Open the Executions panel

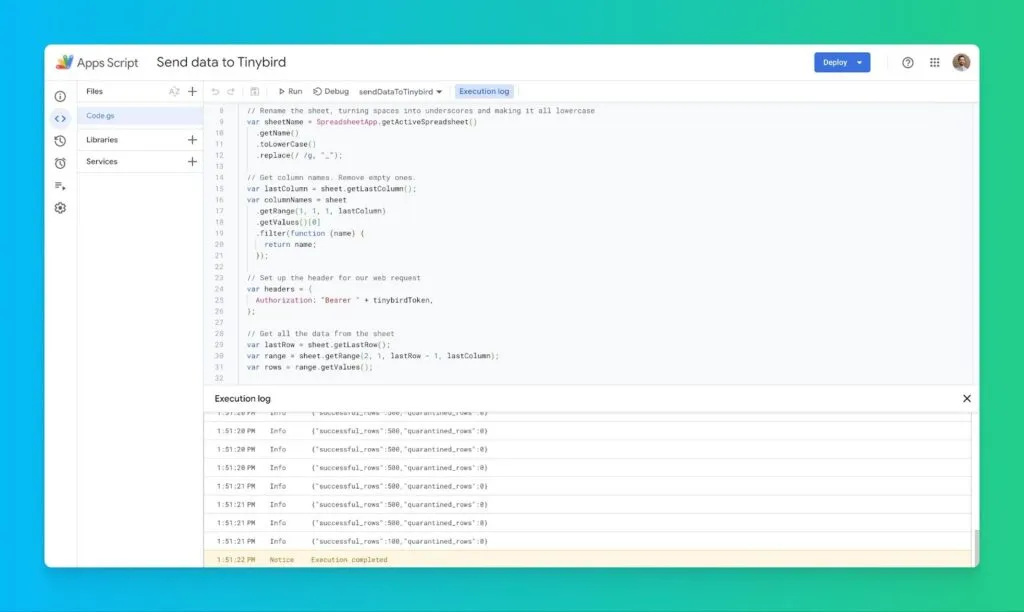(61, 186)
